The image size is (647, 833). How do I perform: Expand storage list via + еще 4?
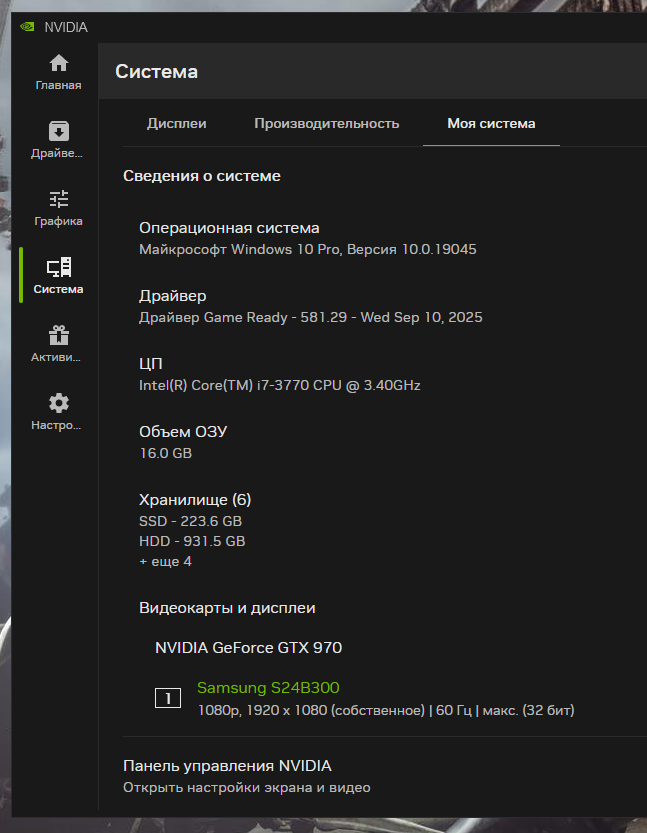click(x=165, y=562)
